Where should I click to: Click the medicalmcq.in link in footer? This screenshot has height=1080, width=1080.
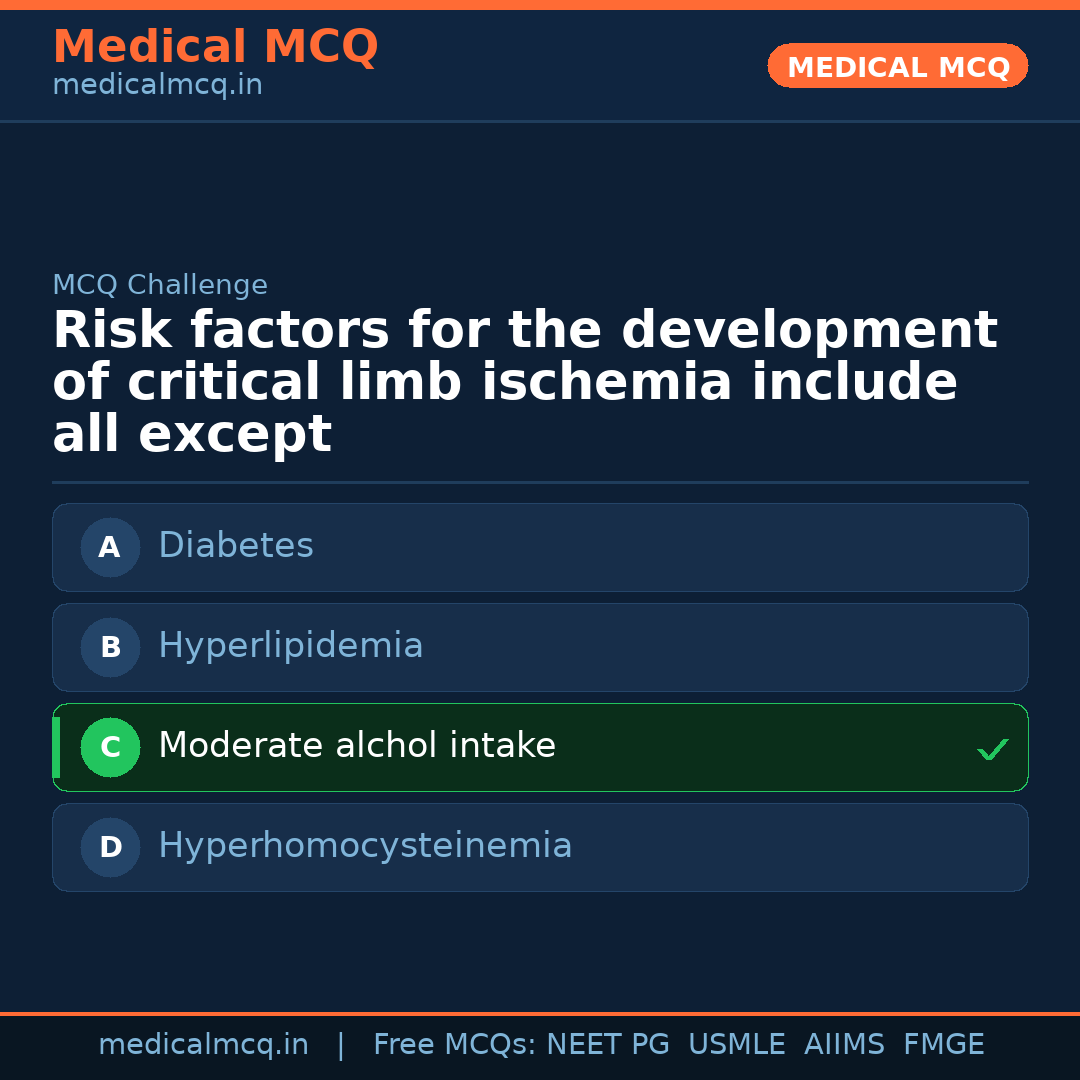(x=203, y=1045)
